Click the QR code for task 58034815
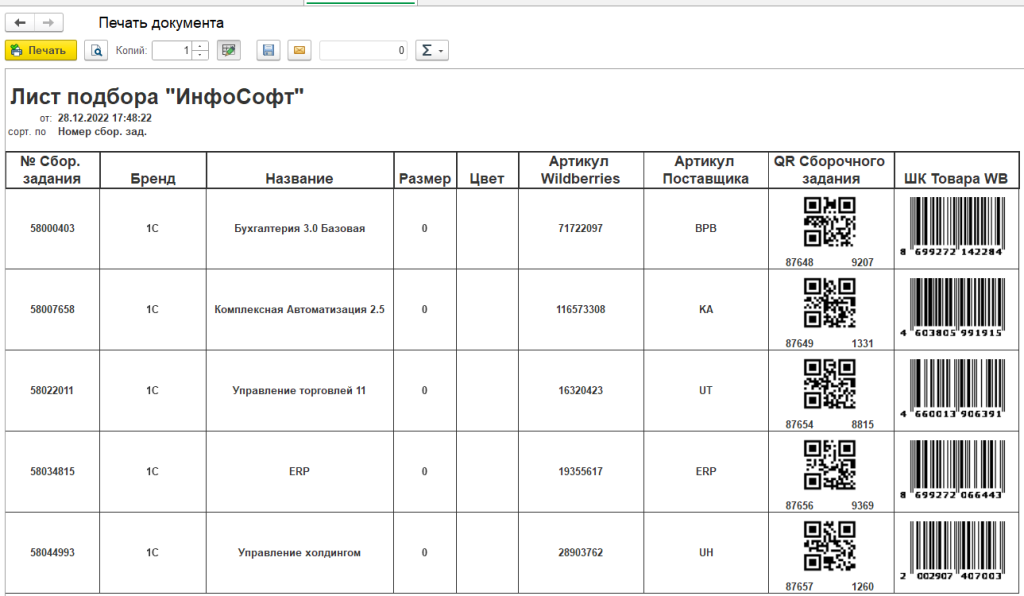The height and width of the screenshot is (596, 1024). 829,465
